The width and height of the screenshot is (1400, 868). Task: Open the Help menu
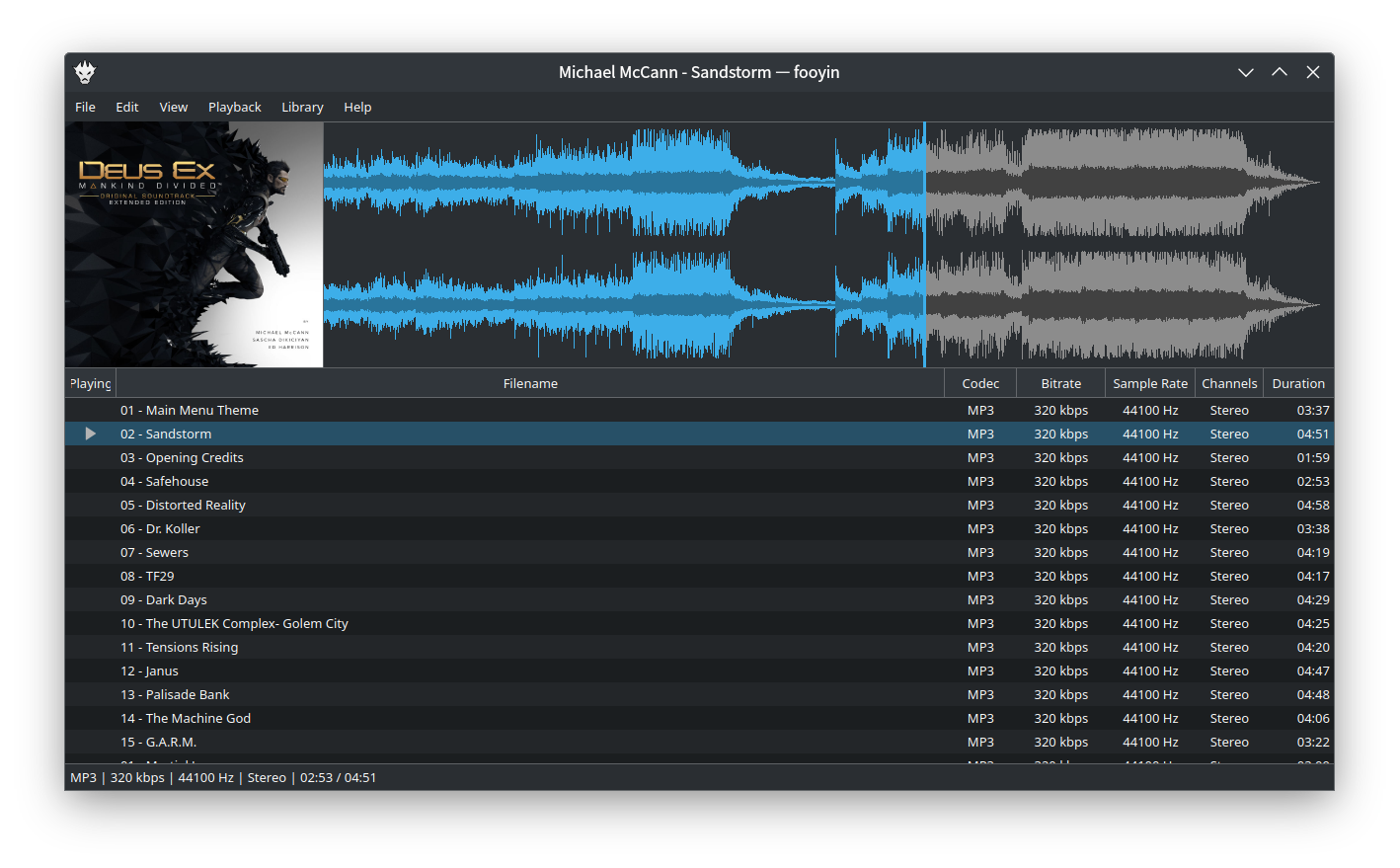coord(357,107)
